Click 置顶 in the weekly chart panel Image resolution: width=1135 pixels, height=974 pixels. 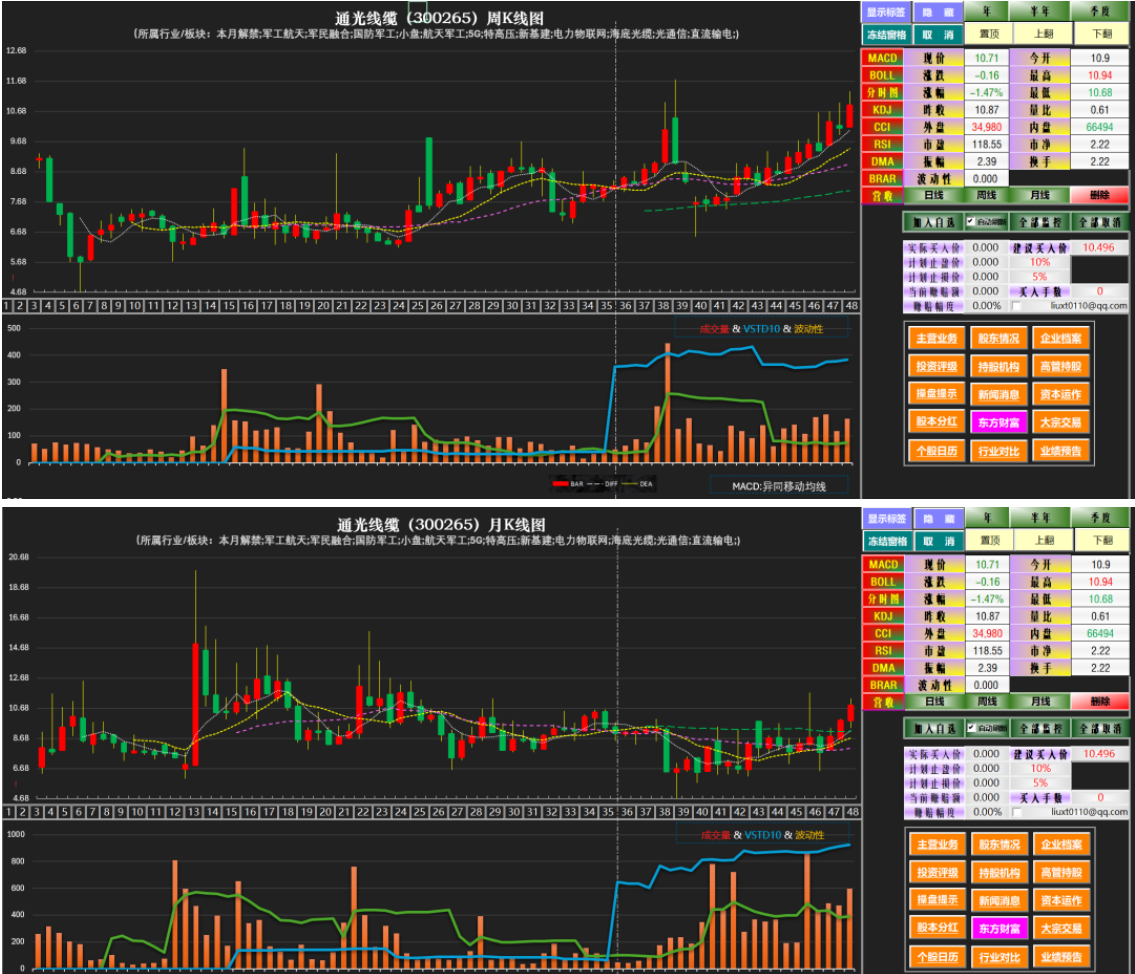point(990,34)
